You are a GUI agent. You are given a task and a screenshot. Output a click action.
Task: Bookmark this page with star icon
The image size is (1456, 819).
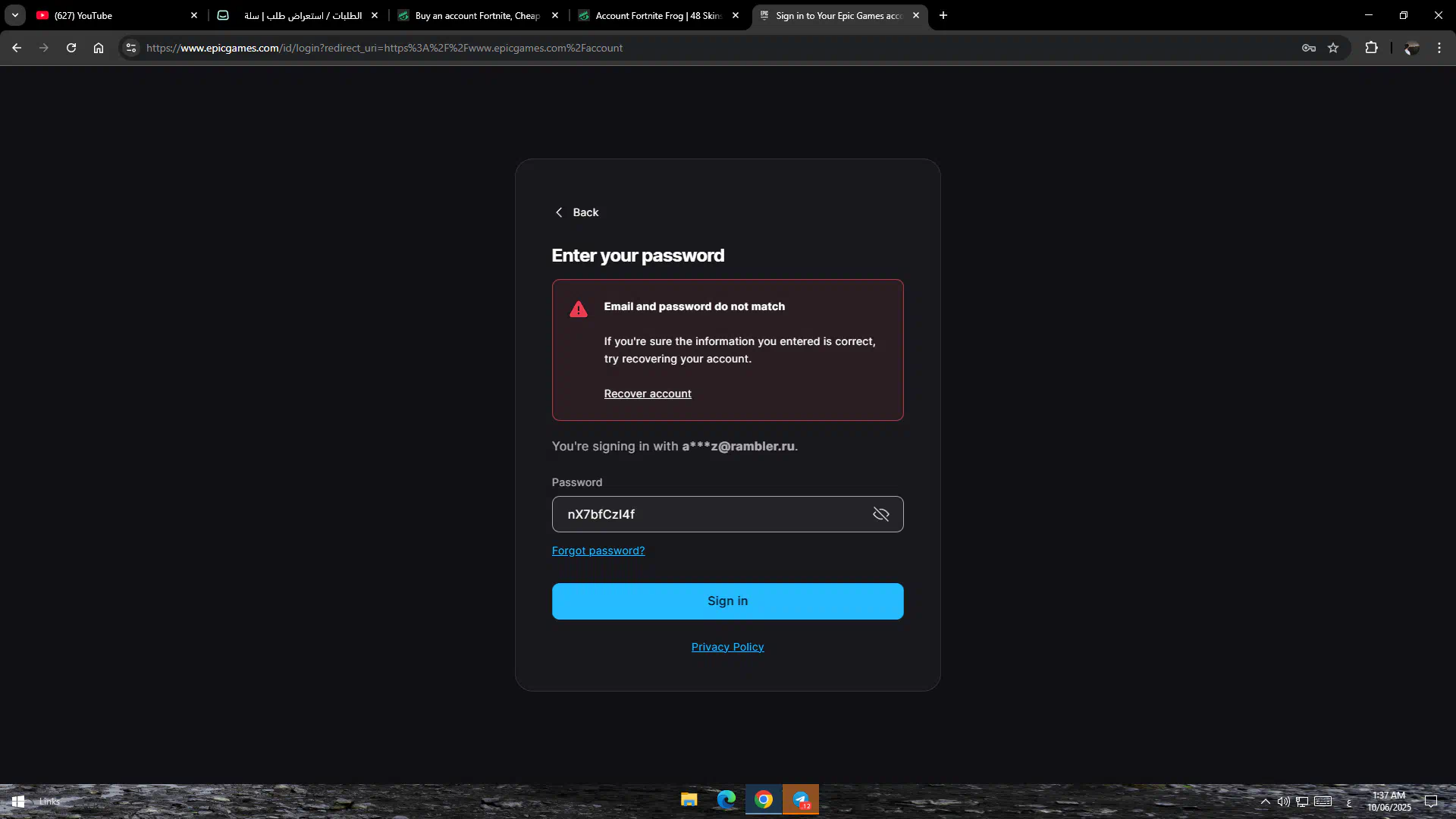click(x=1333, y=48)
